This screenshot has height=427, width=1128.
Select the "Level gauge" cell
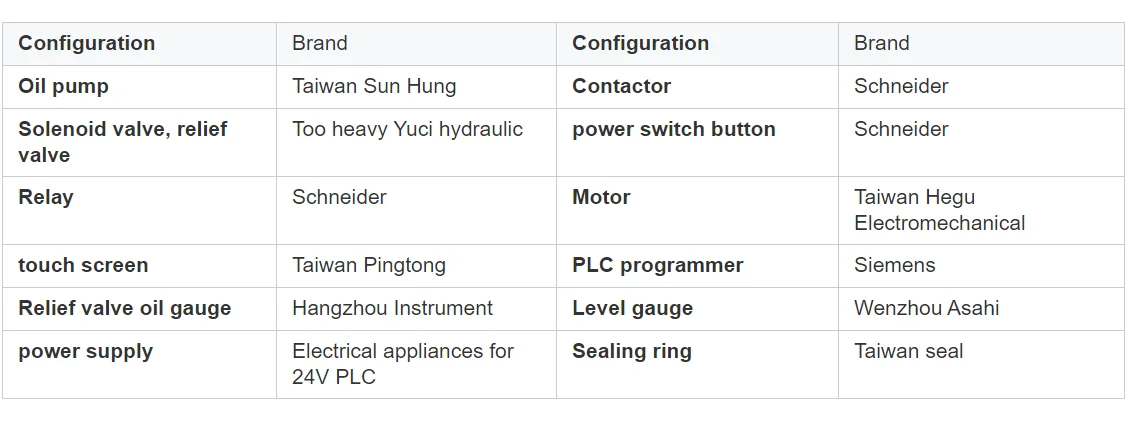tap(632, 309)
